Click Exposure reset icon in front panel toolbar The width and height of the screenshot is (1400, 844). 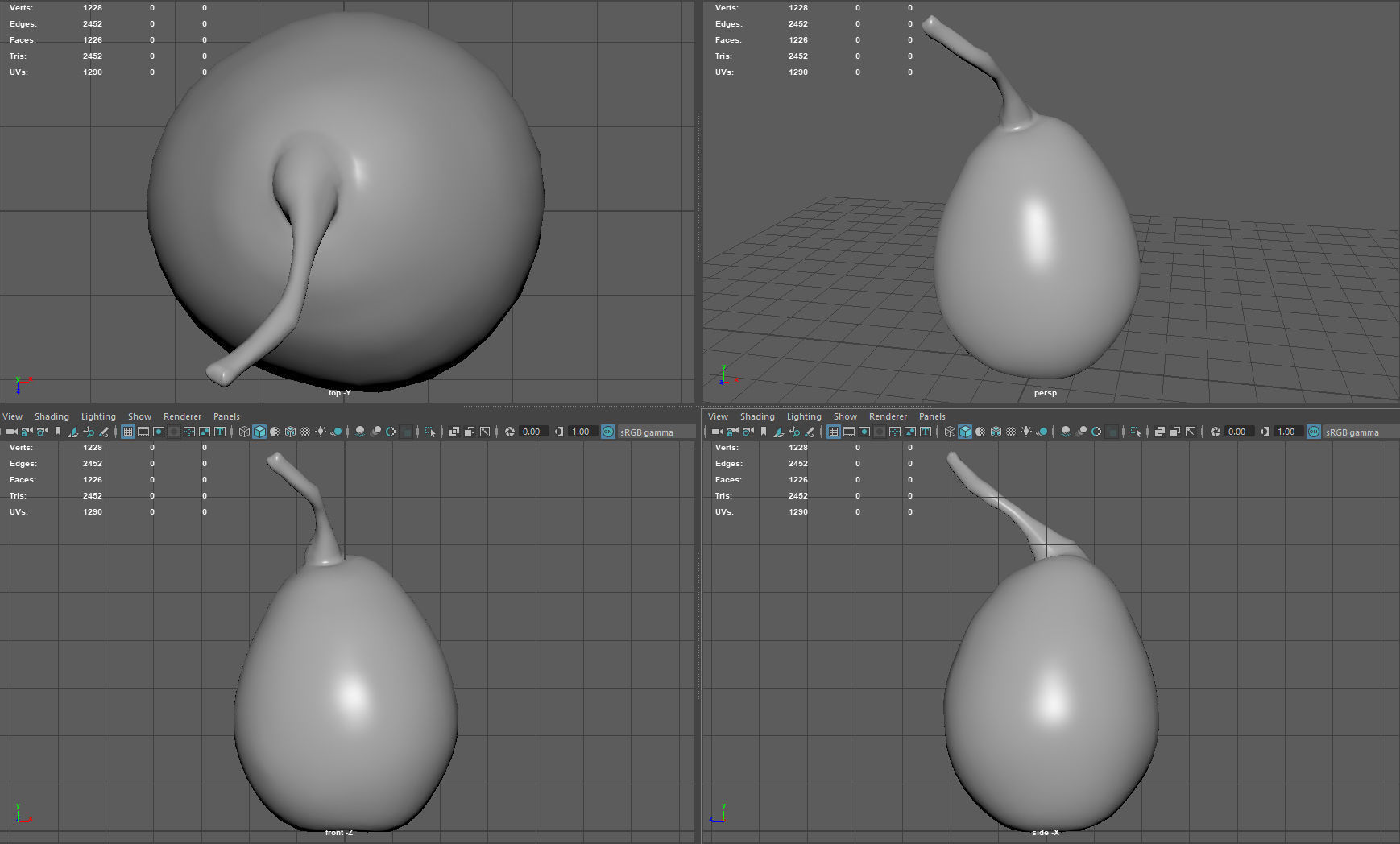pos(510,432)
